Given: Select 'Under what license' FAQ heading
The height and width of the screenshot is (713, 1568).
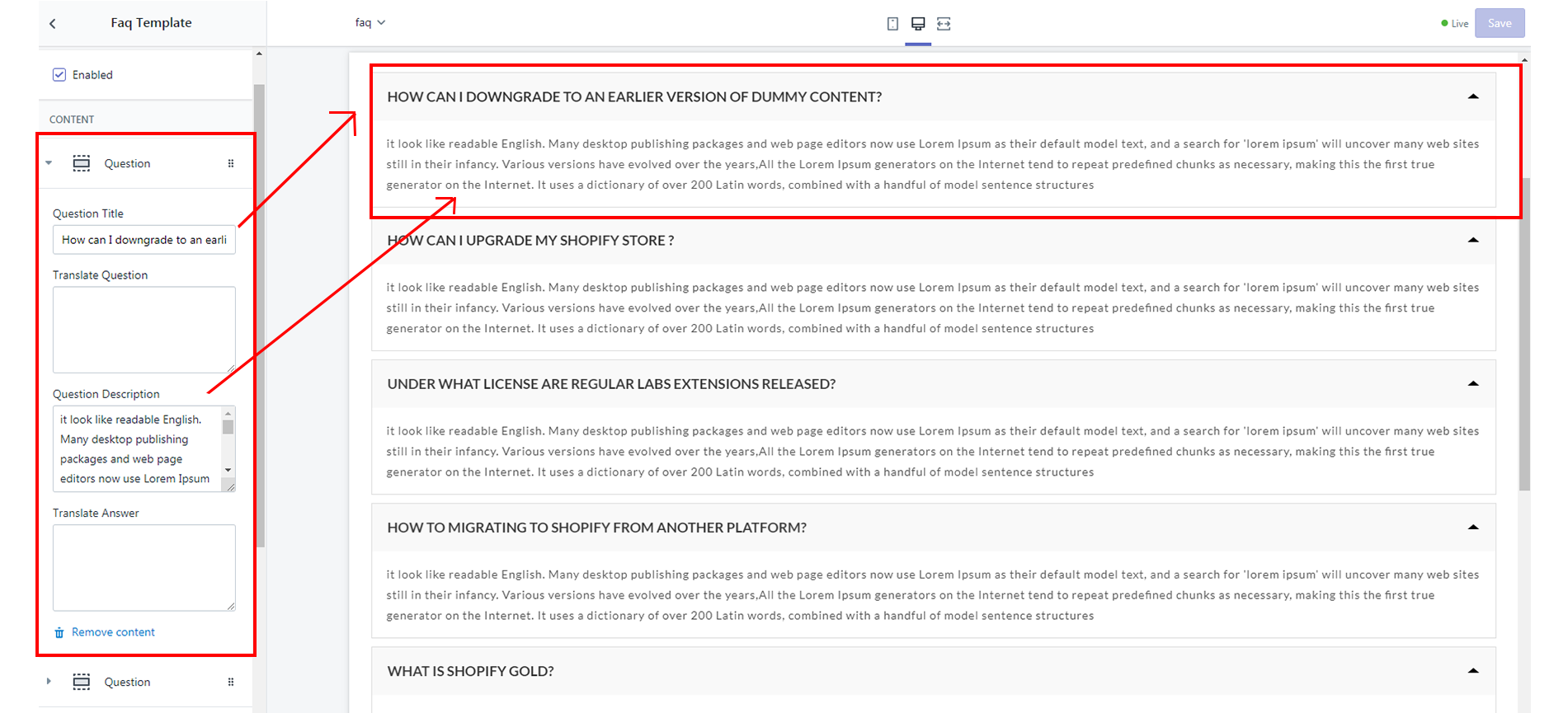Looking at the screenshot, I should (611, 384).
